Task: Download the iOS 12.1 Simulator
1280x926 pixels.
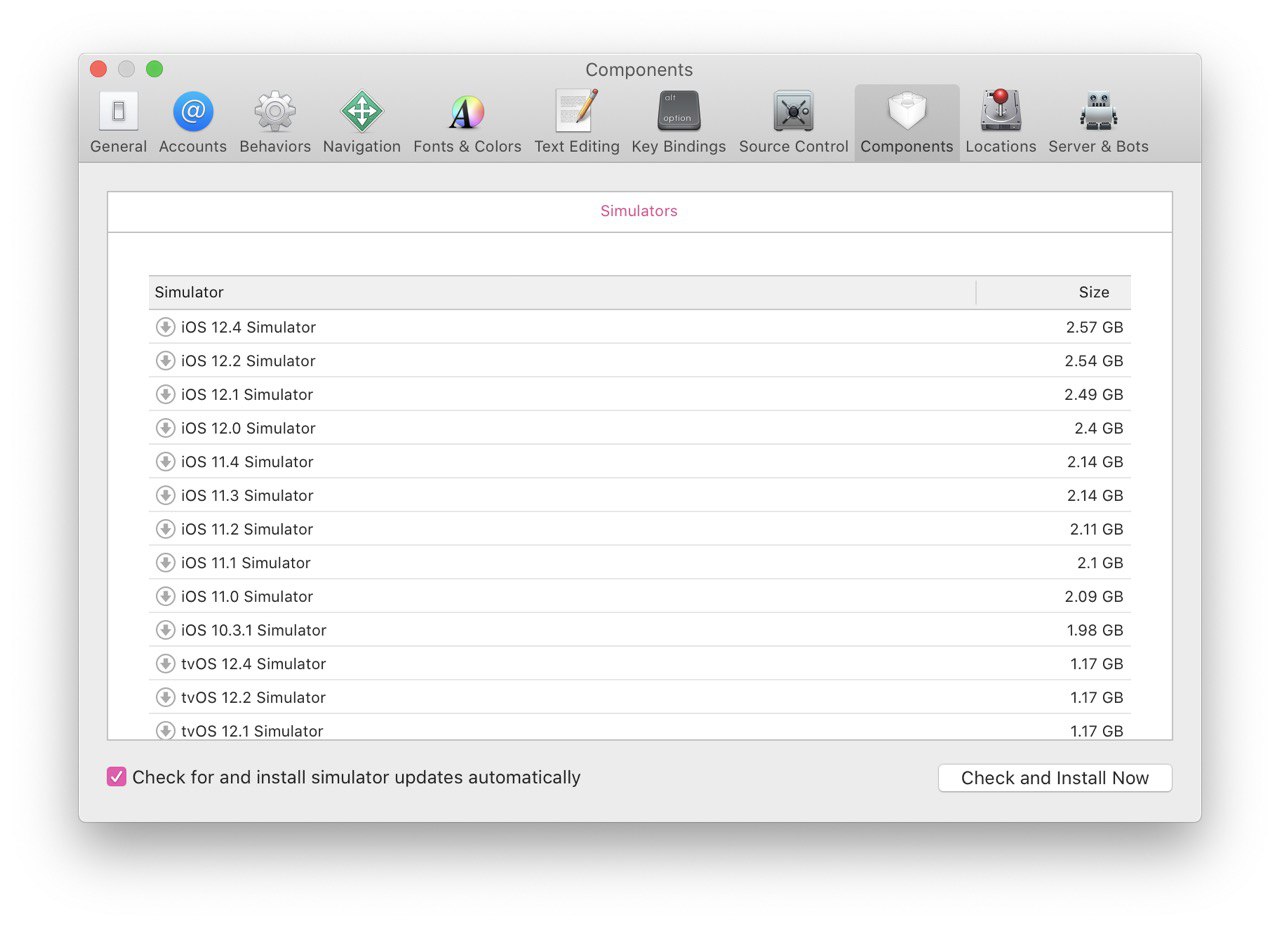Action: coord(165,394)
